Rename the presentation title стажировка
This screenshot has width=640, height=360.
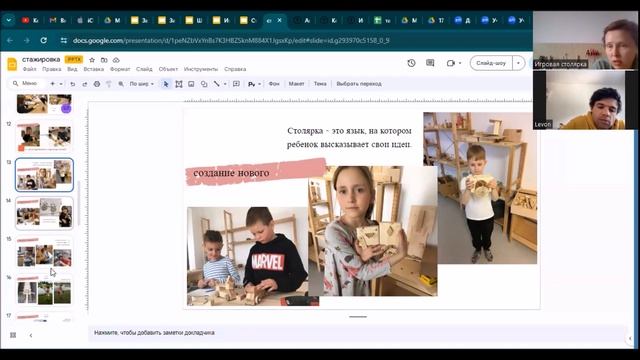(x=41, y=60)
